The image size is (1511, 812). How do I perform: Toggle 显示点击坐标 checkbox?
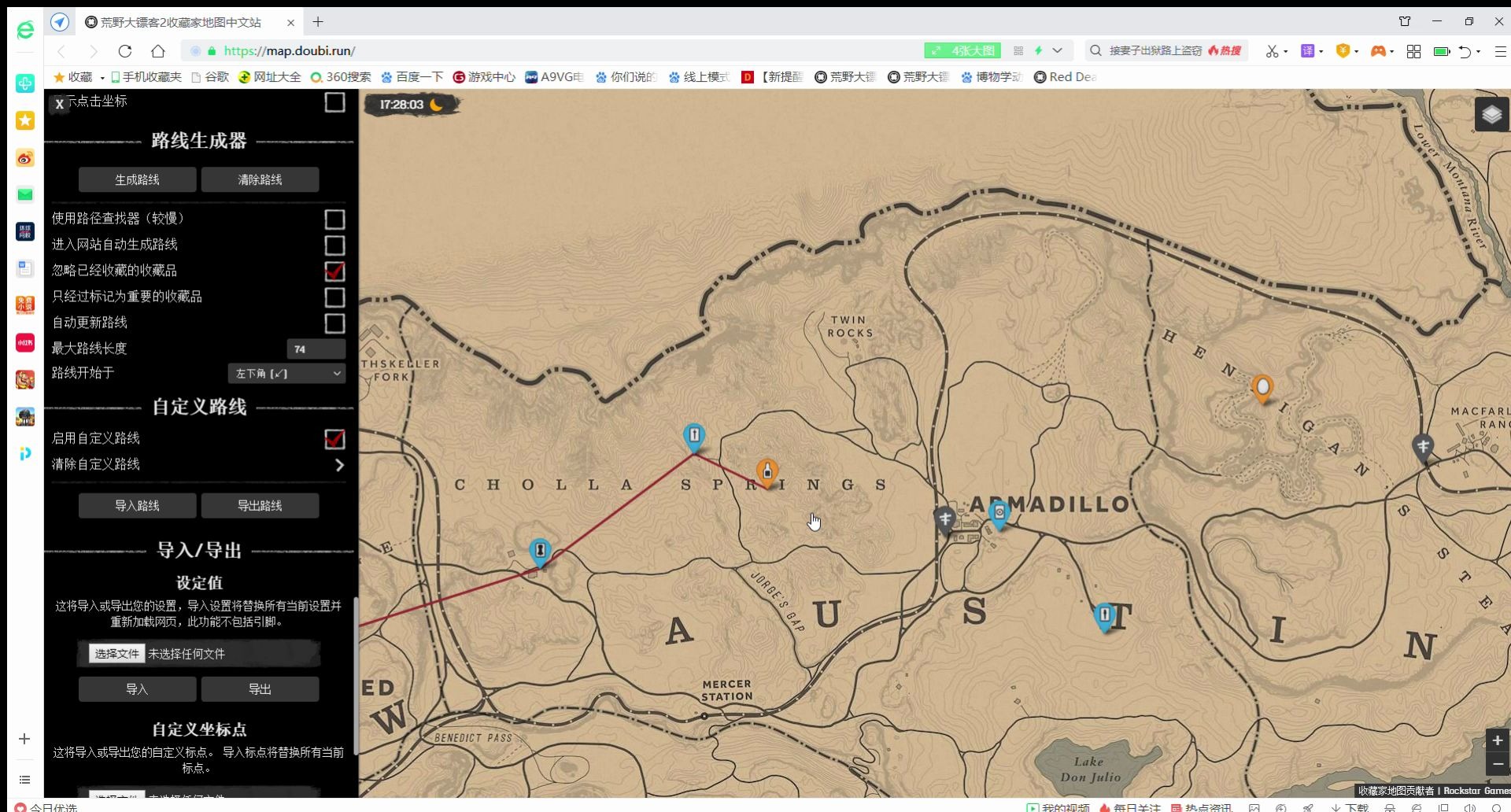pyautogui.click(x=334, y=102)
